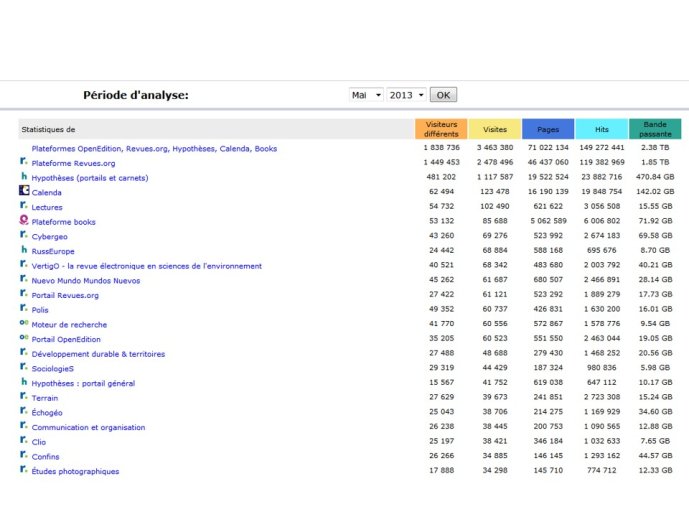
Task: Select the 470.84 GB bandwidth value
Action: [655, 177]
